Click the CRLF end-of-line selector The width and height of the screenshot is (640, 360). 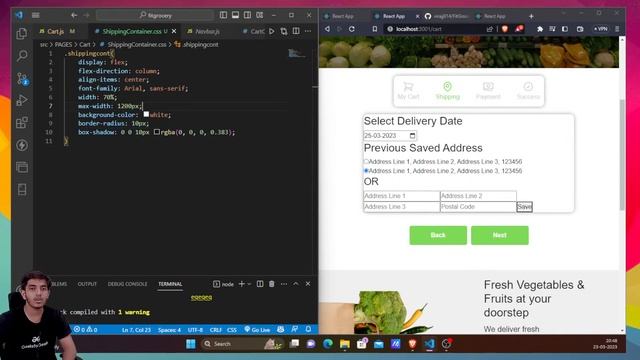point(215,330)
